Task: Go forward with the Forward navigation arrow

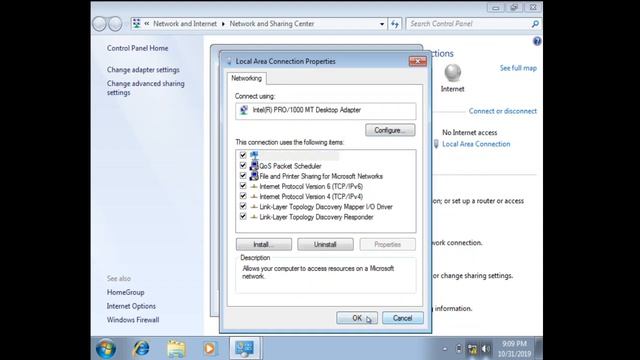Action: pos(115,24)
